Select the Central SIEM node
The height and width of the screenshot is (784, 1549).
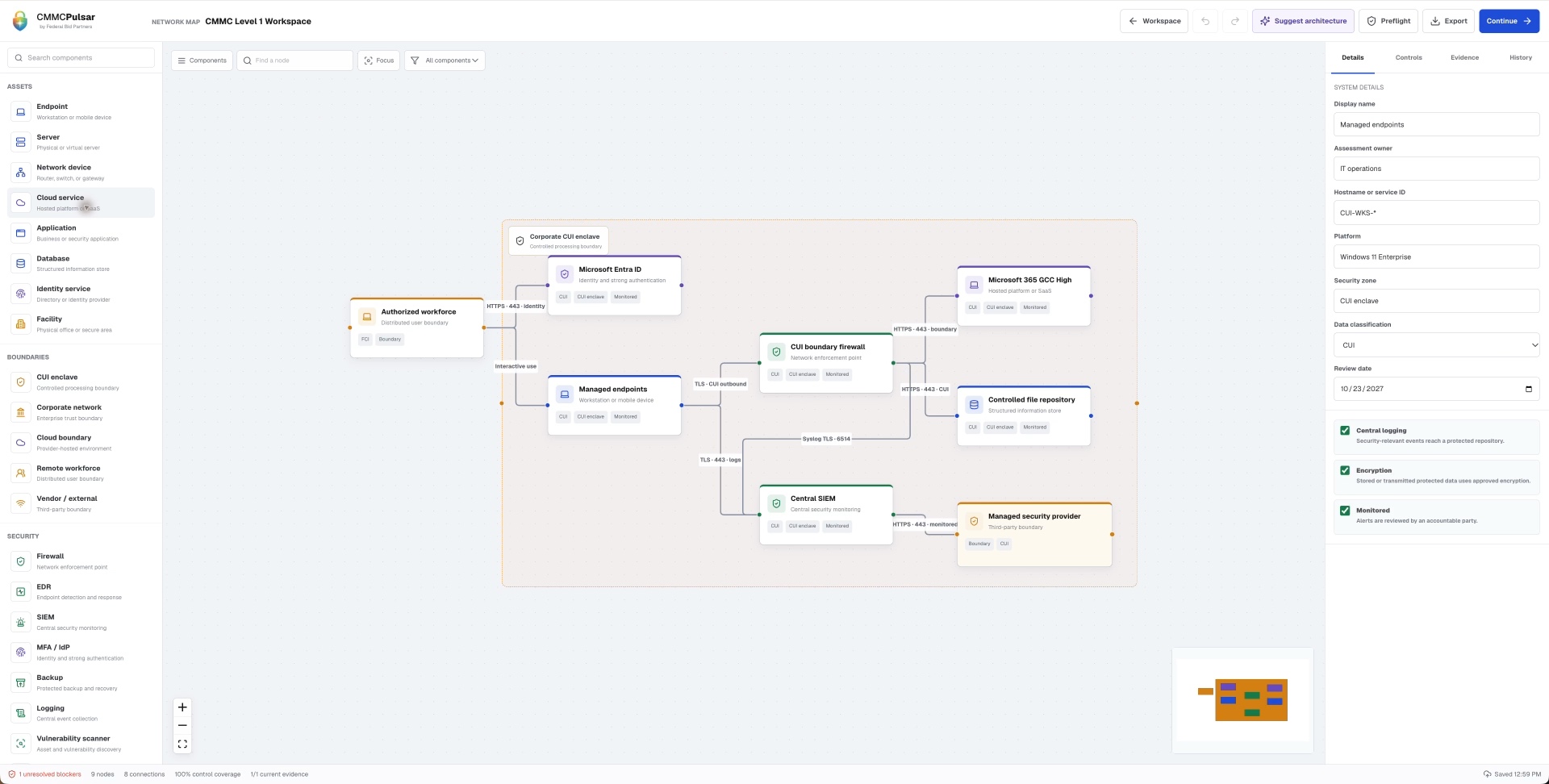pyautogui.click(x=826, y=515)
